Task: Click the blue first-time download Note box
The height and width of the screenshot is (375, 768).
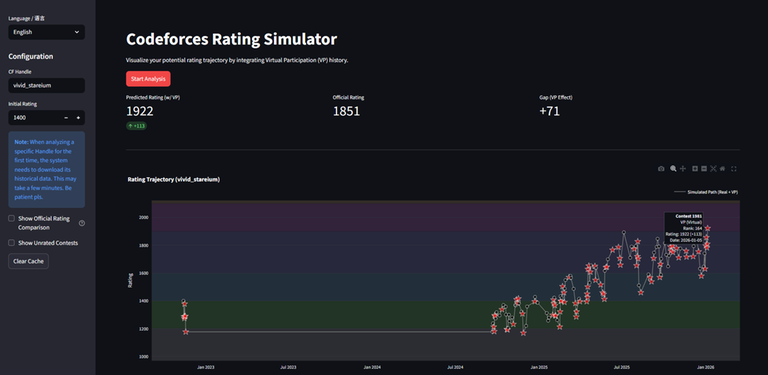Action: coord(47,169)
